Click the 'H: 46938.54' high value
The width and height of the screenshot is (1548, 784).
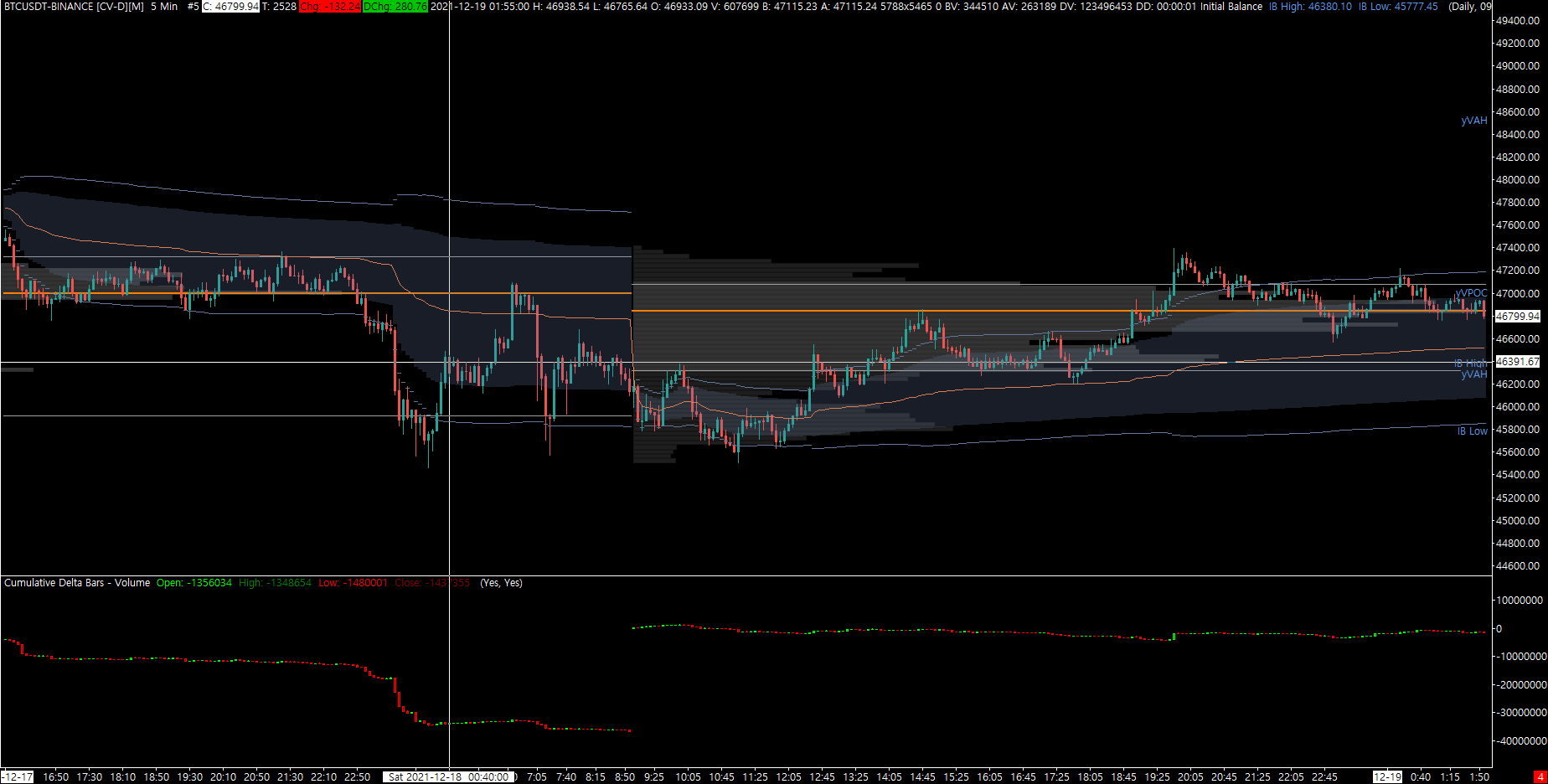(x=561, y=6)
